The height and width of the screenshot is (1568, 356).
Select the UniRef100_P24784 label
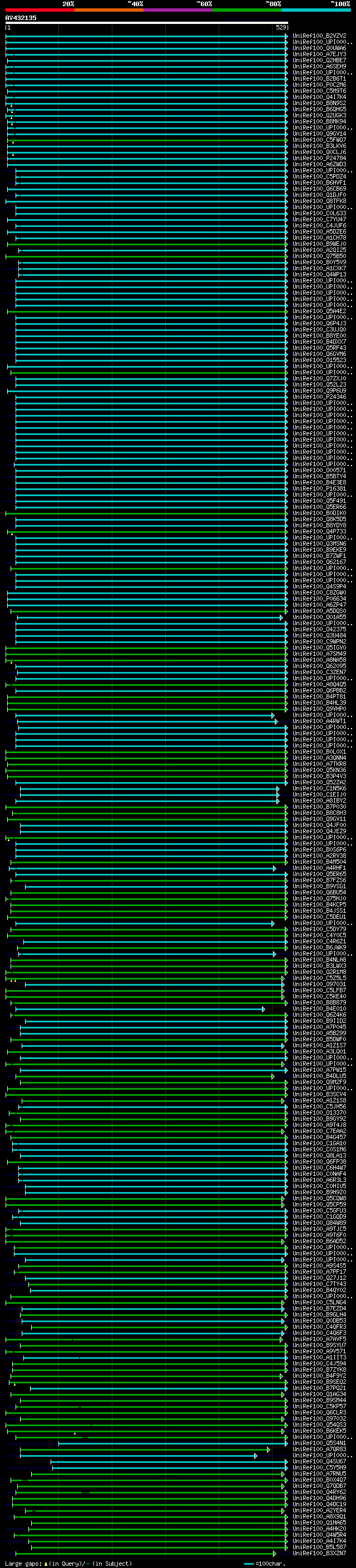(x=319, y=159)
